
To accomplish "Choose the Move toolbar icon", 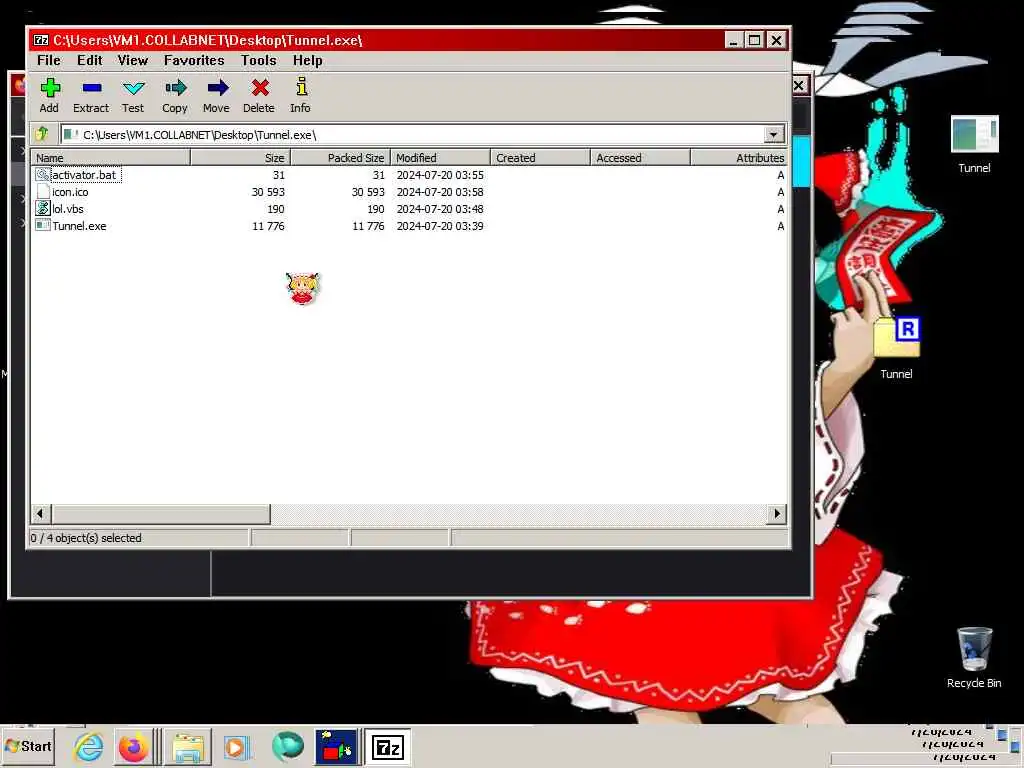I will click(x=217, y=88).
